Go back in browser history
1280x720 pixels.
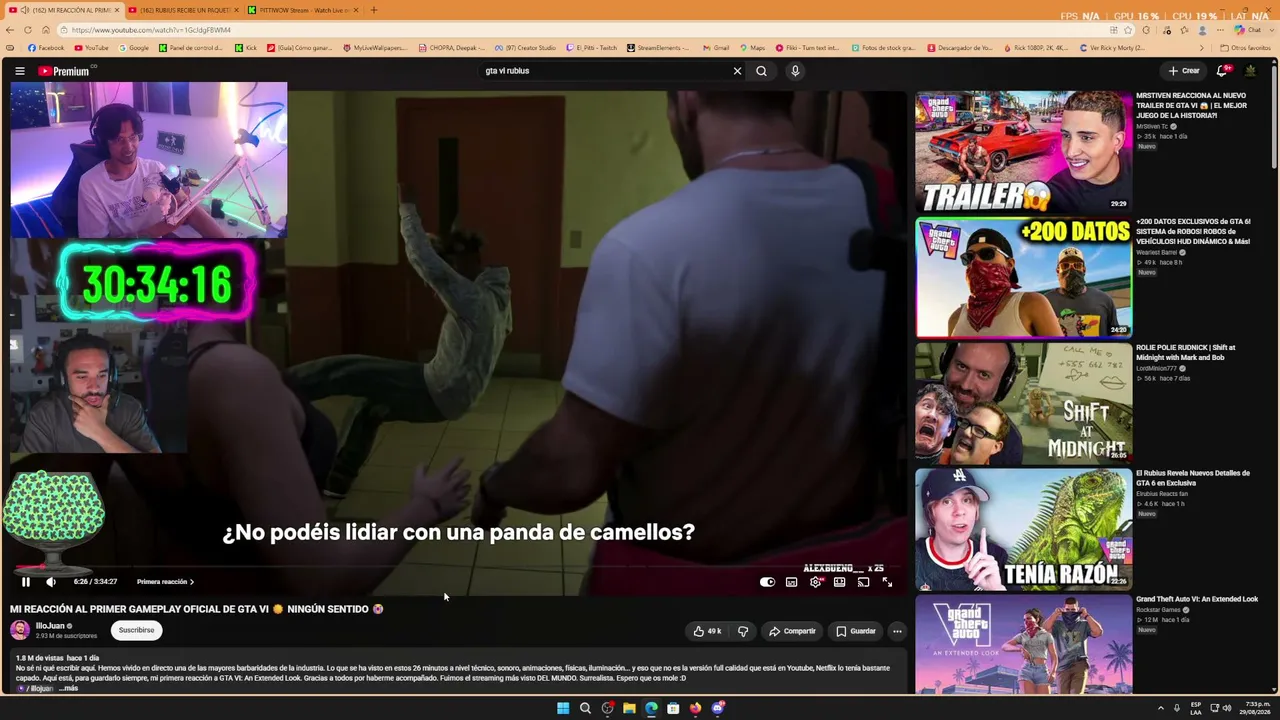[x=11, y=30]
